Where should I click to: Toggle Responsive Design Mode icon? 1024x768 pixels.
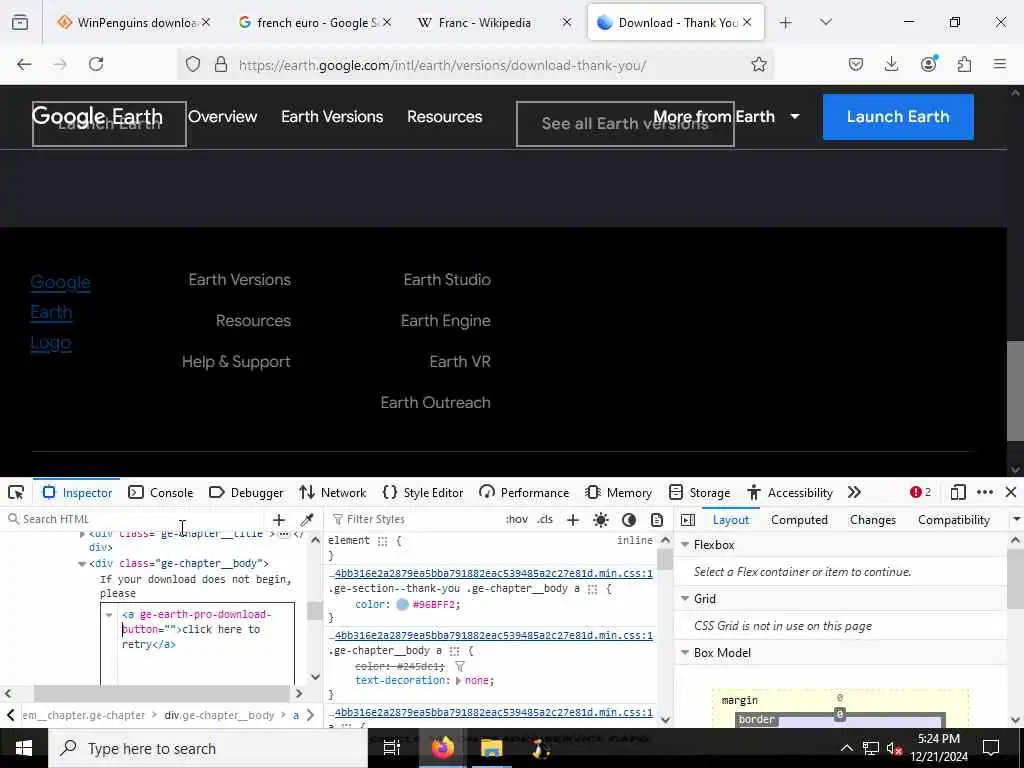958,492
